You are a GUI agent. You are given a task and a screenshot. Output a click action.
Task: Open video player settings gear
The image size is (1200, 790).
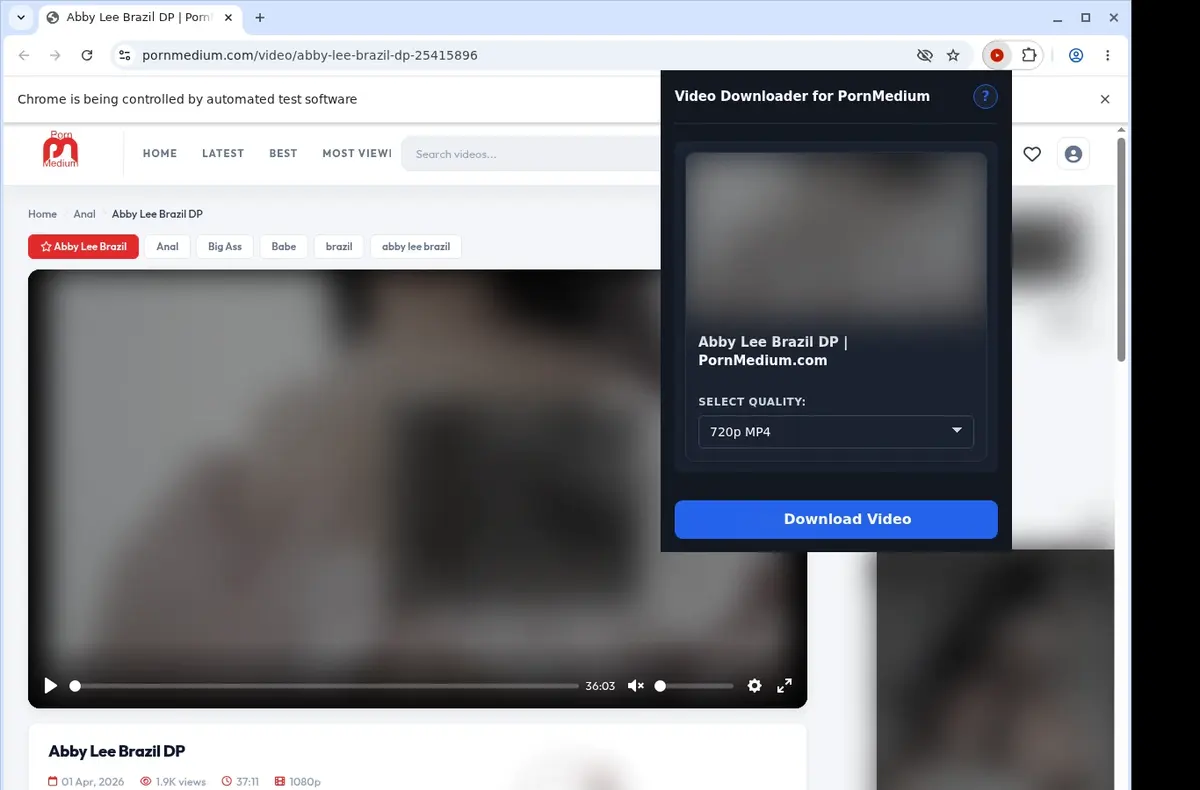tap(754, 686)
